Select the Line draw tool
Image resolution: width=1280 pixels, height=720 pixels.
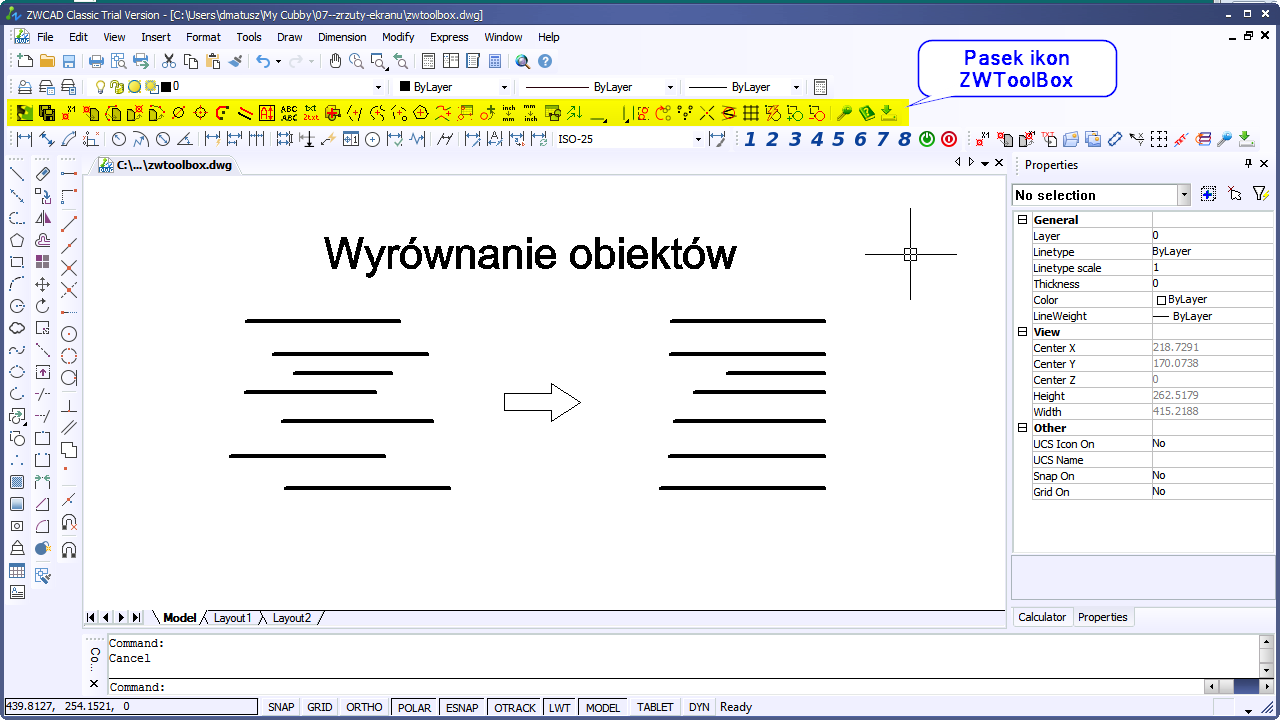17,174
